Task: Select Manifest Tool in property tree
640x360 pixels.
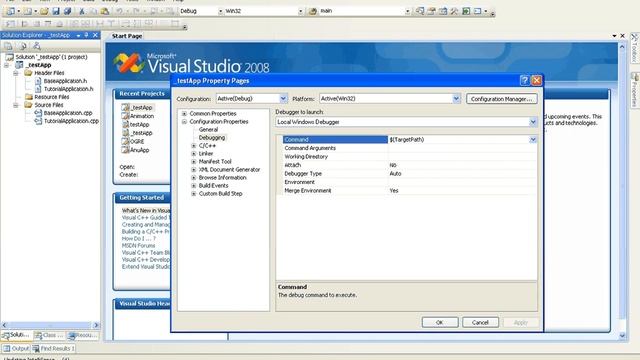Action: tap(215, 162)
